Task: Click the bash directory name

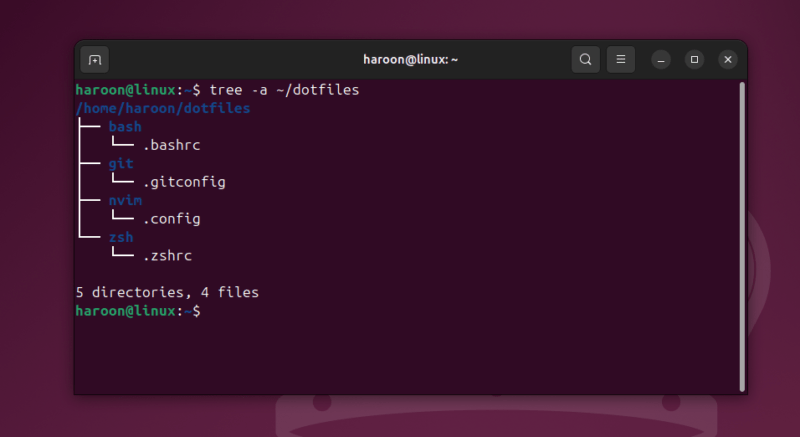Action: [x=125, y=127]
